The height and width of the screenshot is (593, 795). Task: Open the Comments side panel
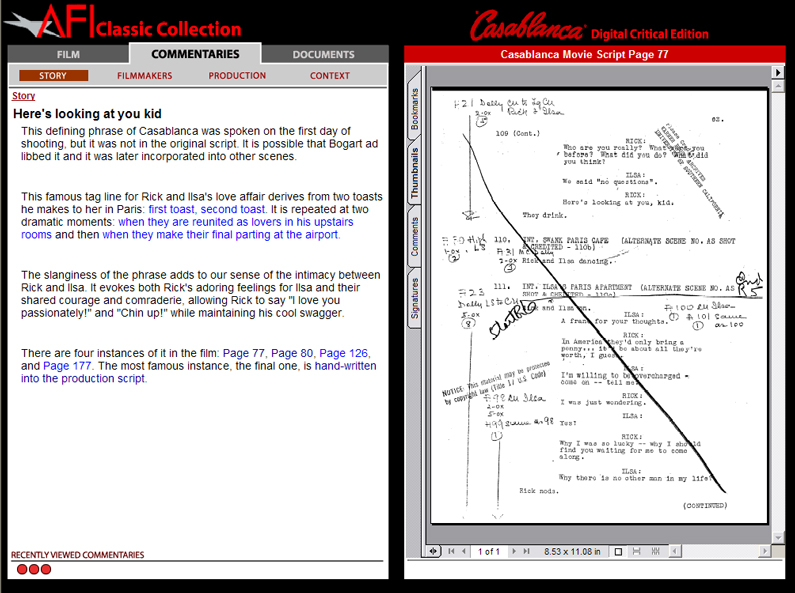(x=415, y=236)
